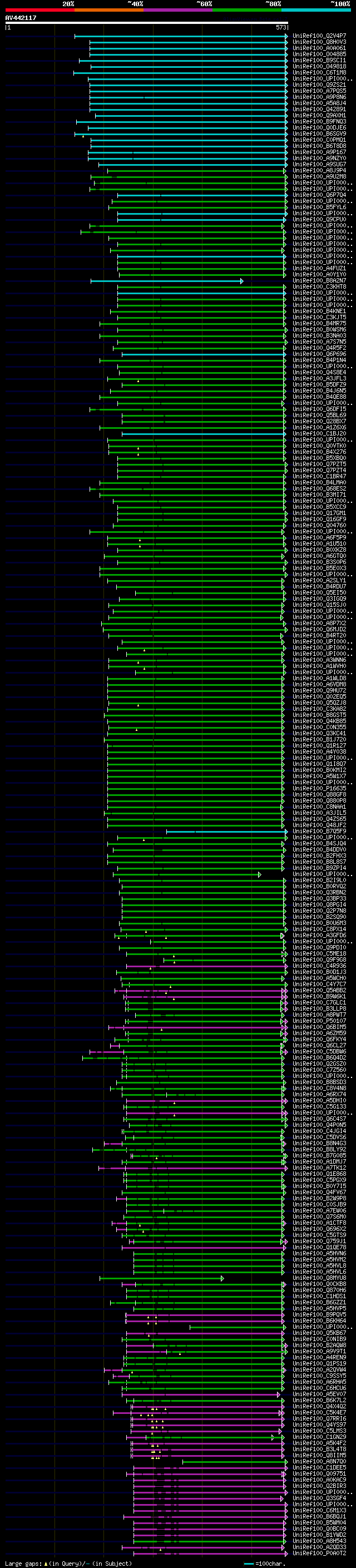The width and height of the screenshot is (356, 1568).
Task: Select the UniRef100_Q7PZT4 label
Action: 319,470
